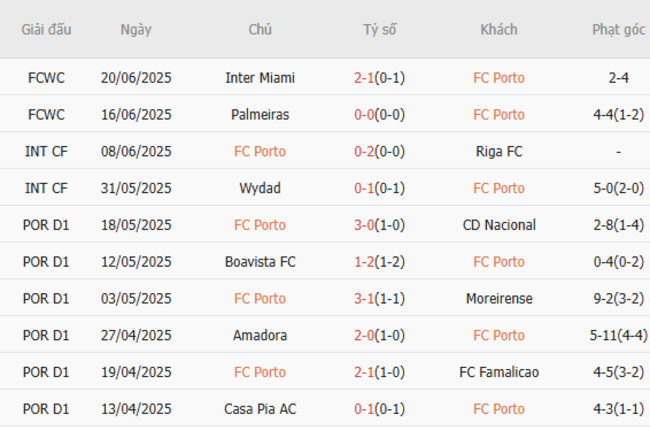This screenshot has width=650, height=430.
Task: Select the "Ngày" column header
Action: (x=136, y=30)
